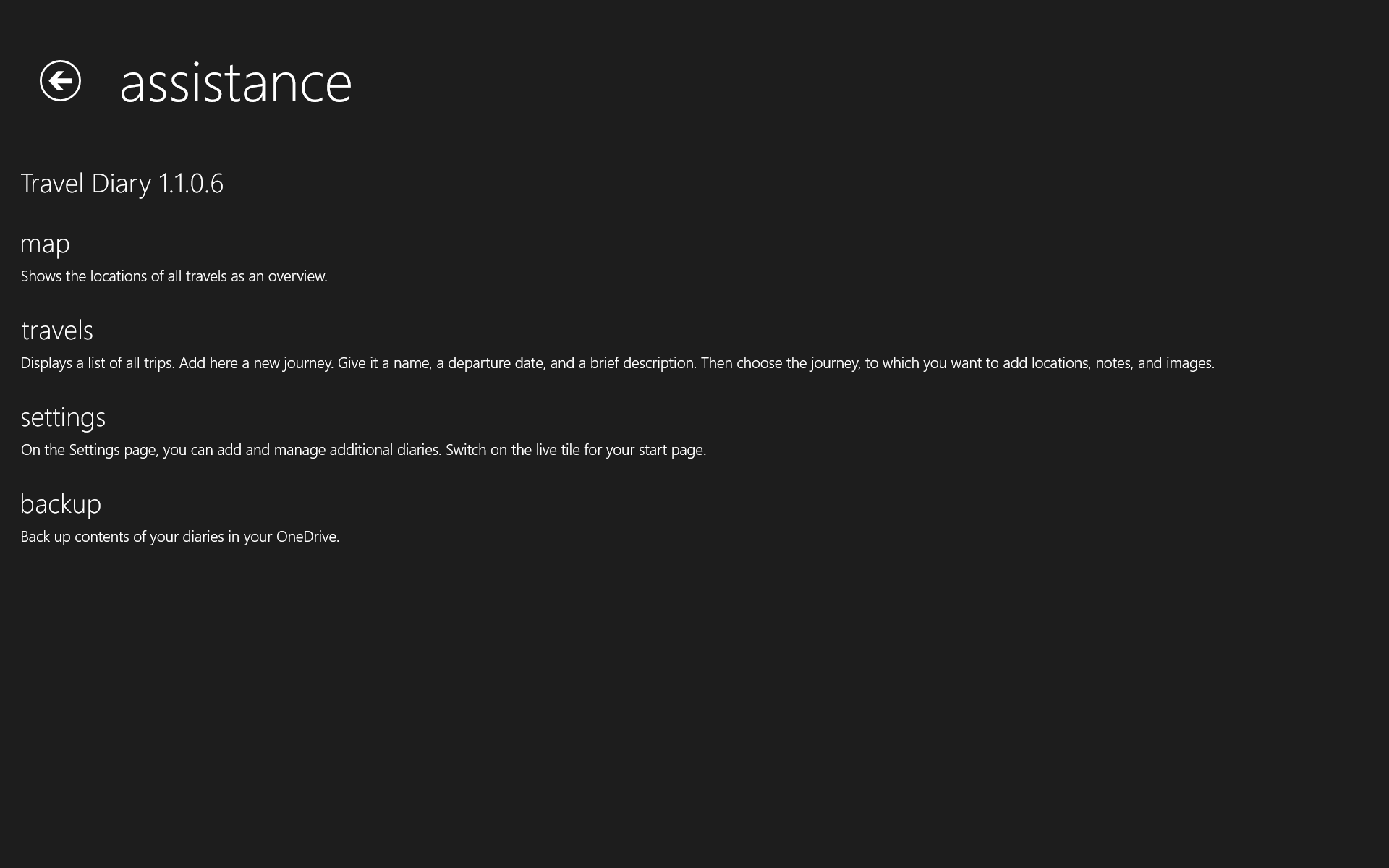Click the 'Add here a new journey' sentence

[x=256, y=363]
